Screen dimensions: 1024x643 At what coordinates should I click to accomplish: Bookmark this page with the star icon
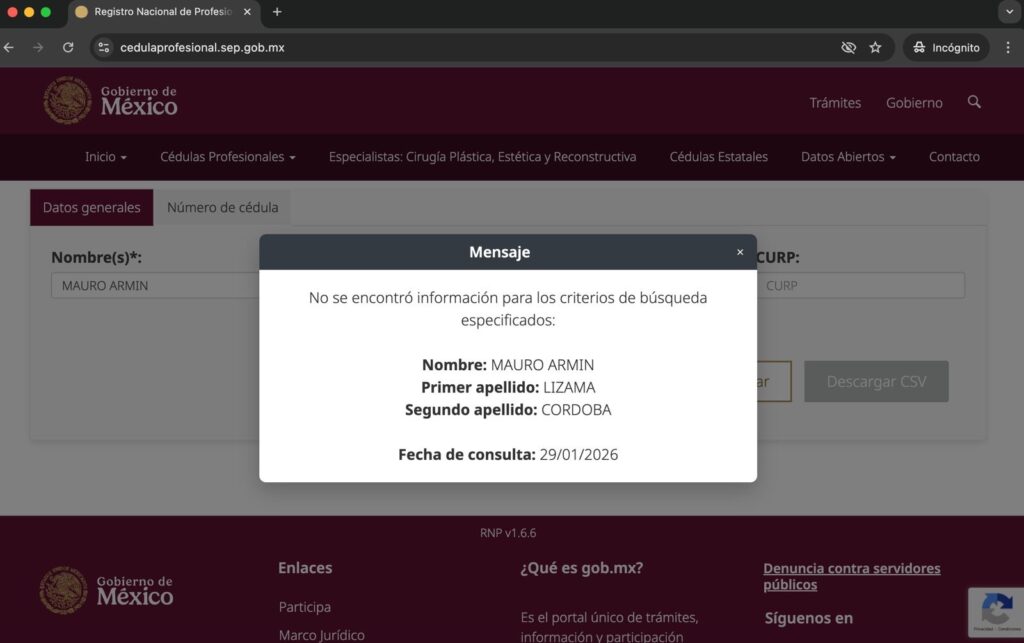875,48
